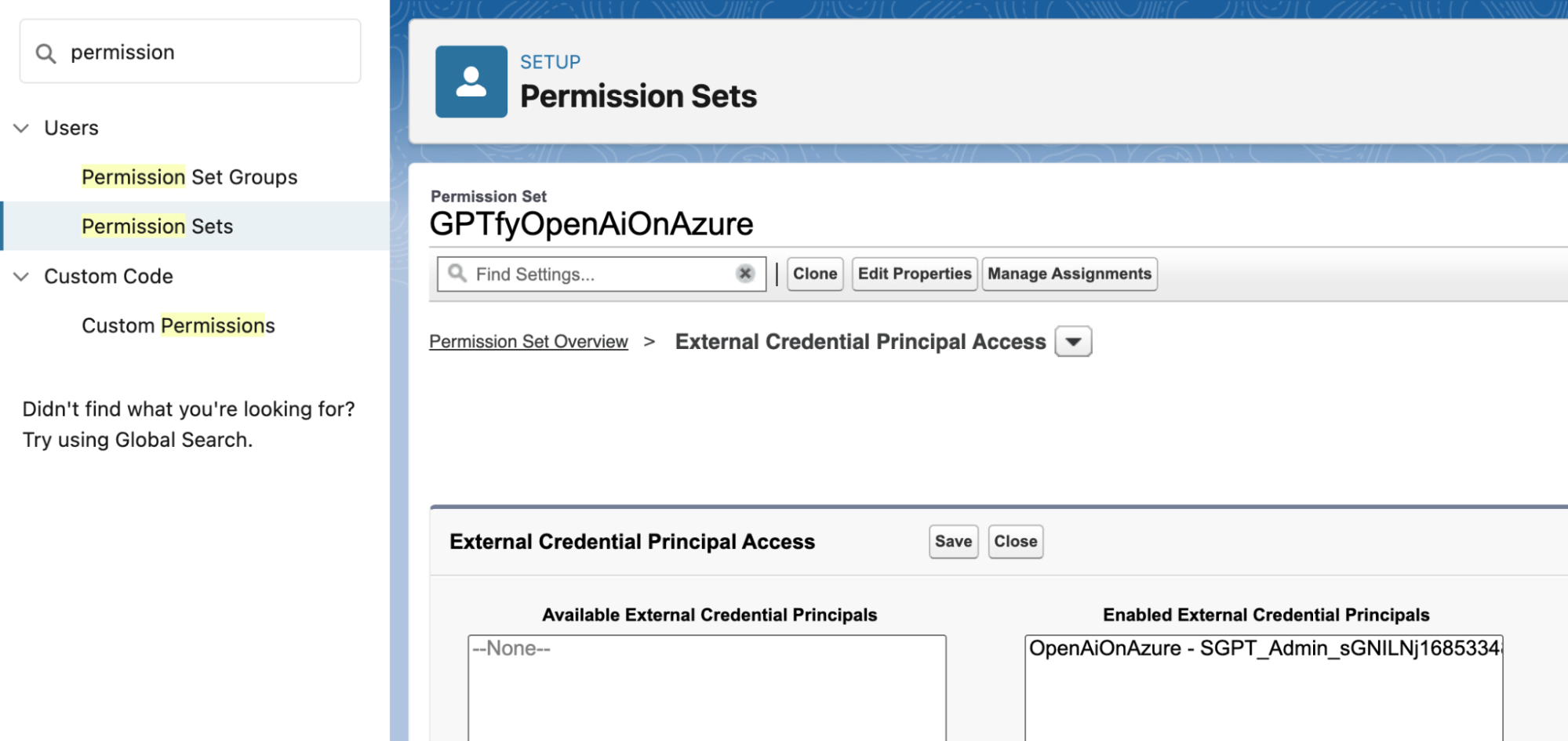Click the Close button
The width and height of the screenshot is (1568, 741).
pyautogui.click(x=1015, y=542)
